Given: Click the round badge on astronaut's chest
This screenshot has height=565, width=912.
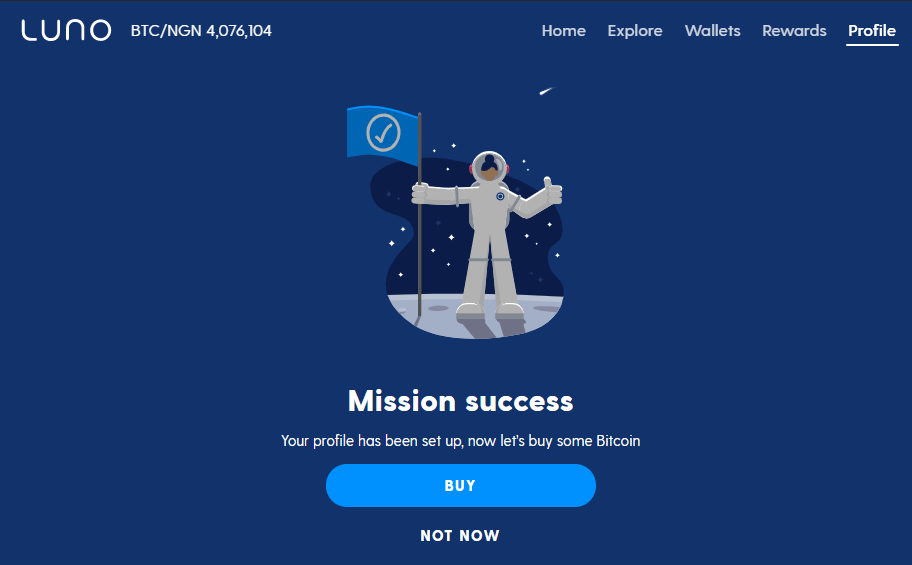Looking at the screenshot, I should pos(500,197).
